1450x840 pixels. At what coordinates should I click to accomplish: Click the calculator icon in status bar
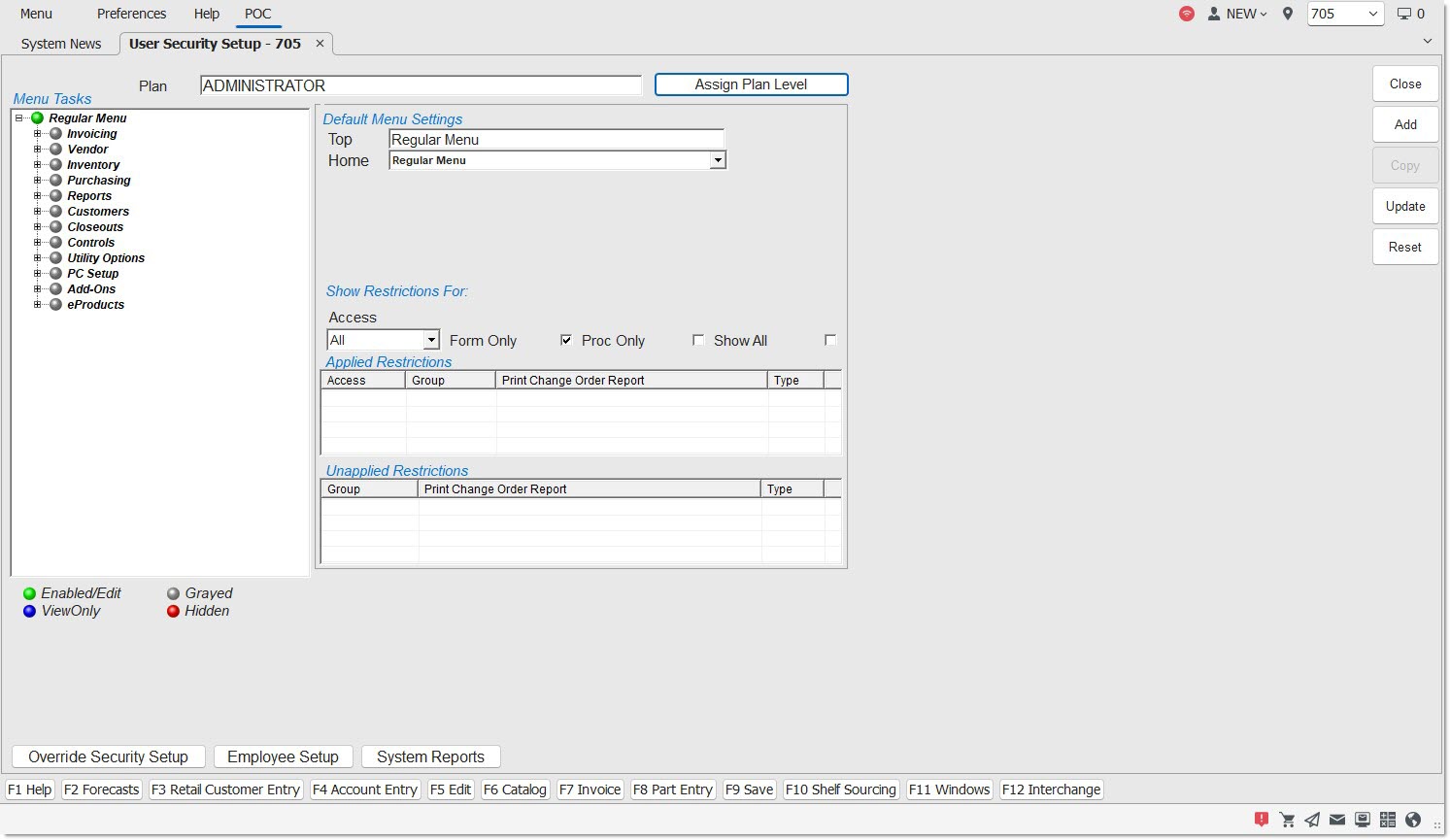(x=1388, y=820)
